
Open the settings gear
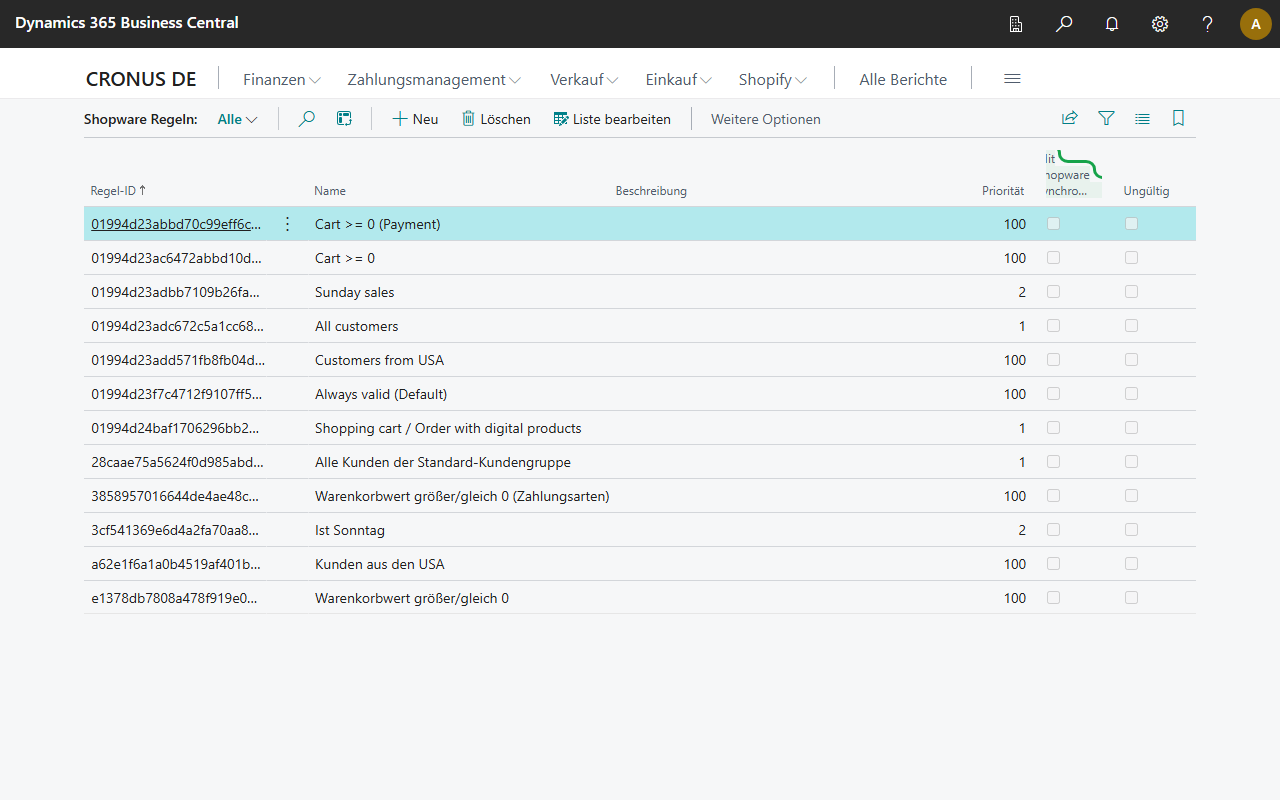[x=1160, y=24]
